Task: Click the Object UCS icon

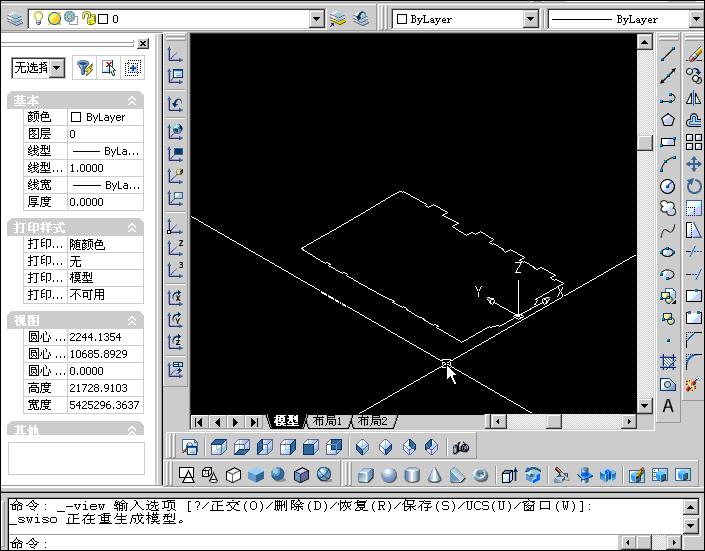Action: (x=175, y=153)
